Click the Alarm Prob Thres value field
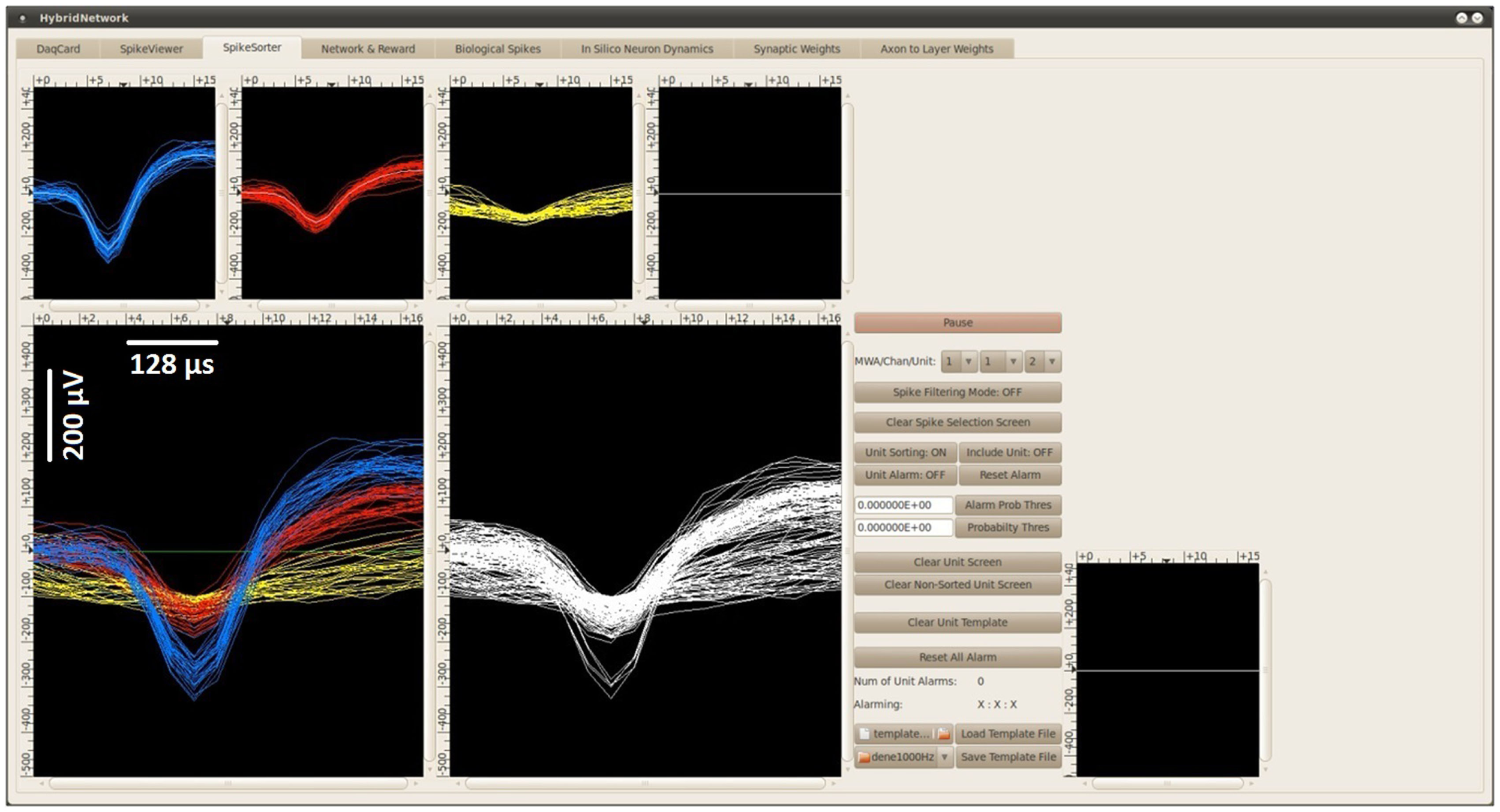Screen dimensions: 1500x812 click(x=903, y=506)
